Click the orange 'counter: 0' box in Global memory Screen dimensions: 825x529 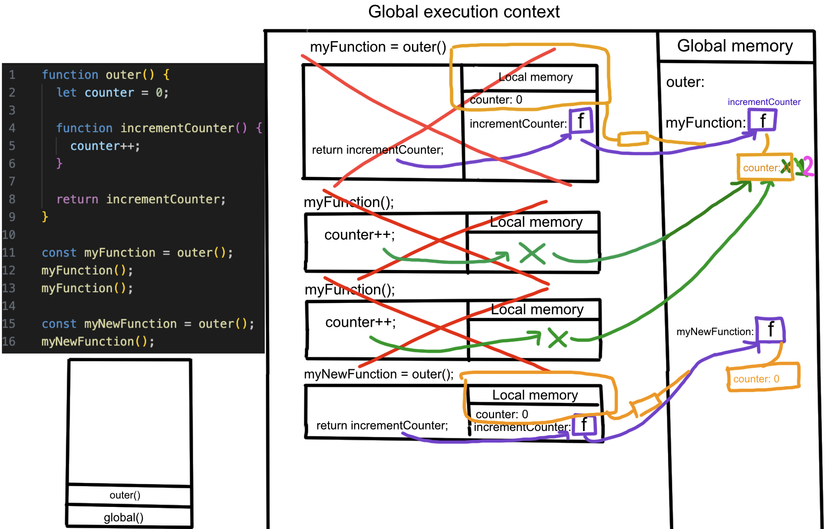[x=763, y=377]
